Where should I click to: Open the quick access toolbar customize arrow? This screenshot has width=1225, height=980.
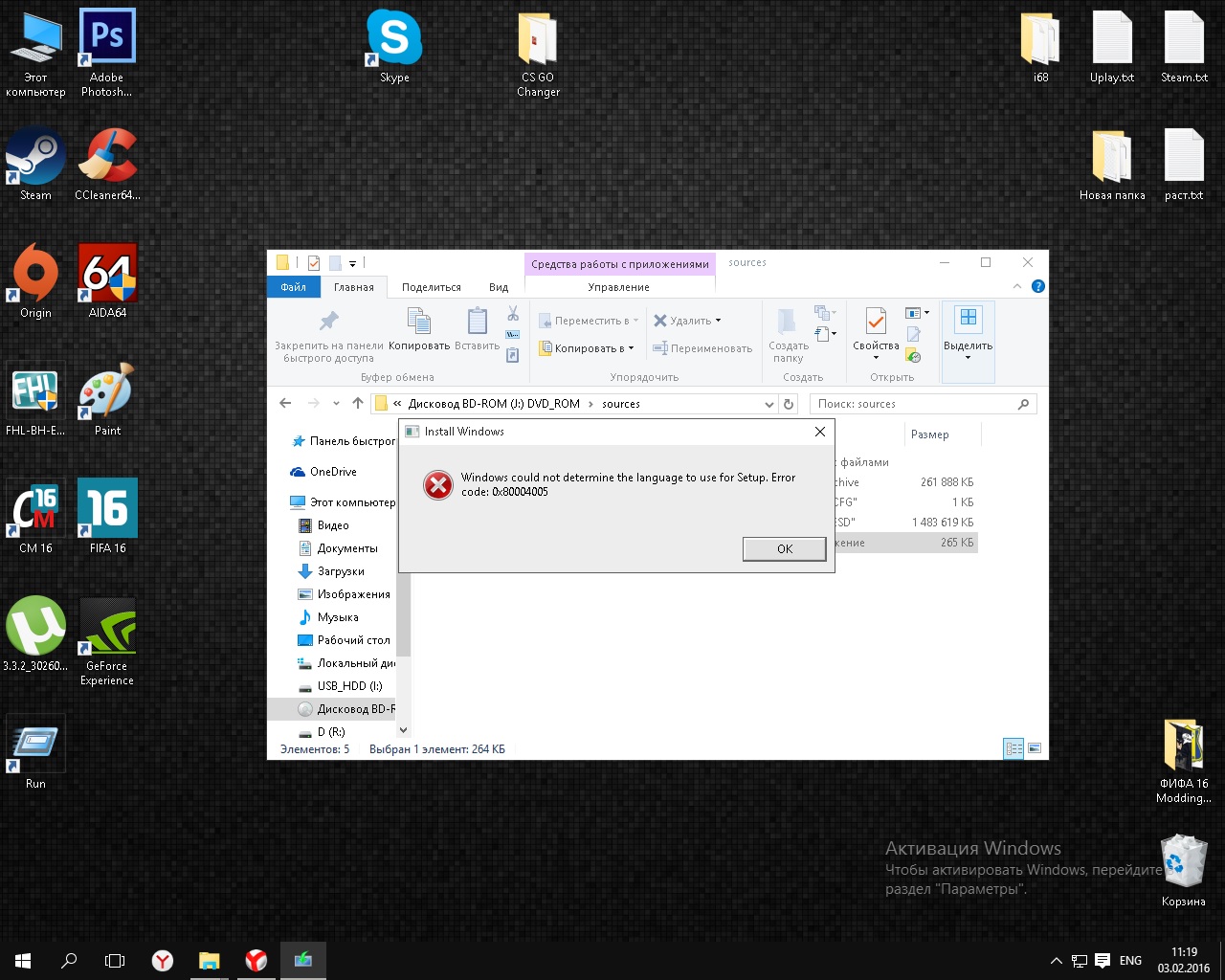click(x=352, y=263)
